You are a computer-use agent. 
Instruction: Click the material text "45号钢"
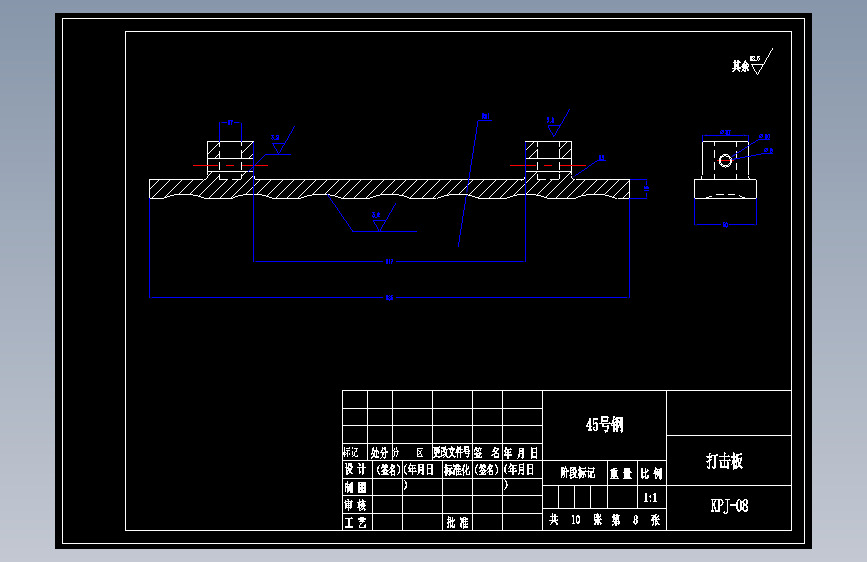(x=604, y=425)
